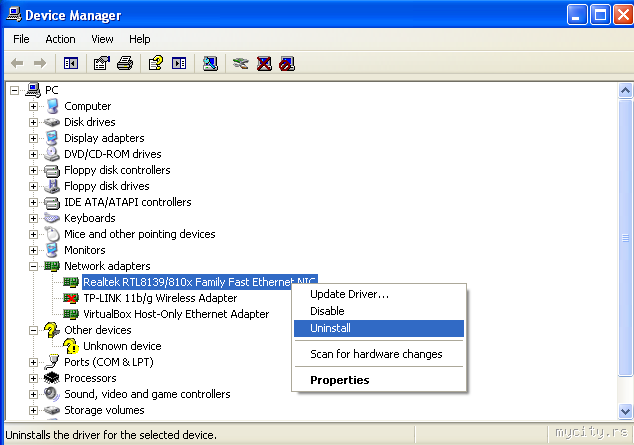Screen dimensions: 634x445
Task: Open the Properties toolbar icon
Action: pyautogui.click(x=101, y=63)
